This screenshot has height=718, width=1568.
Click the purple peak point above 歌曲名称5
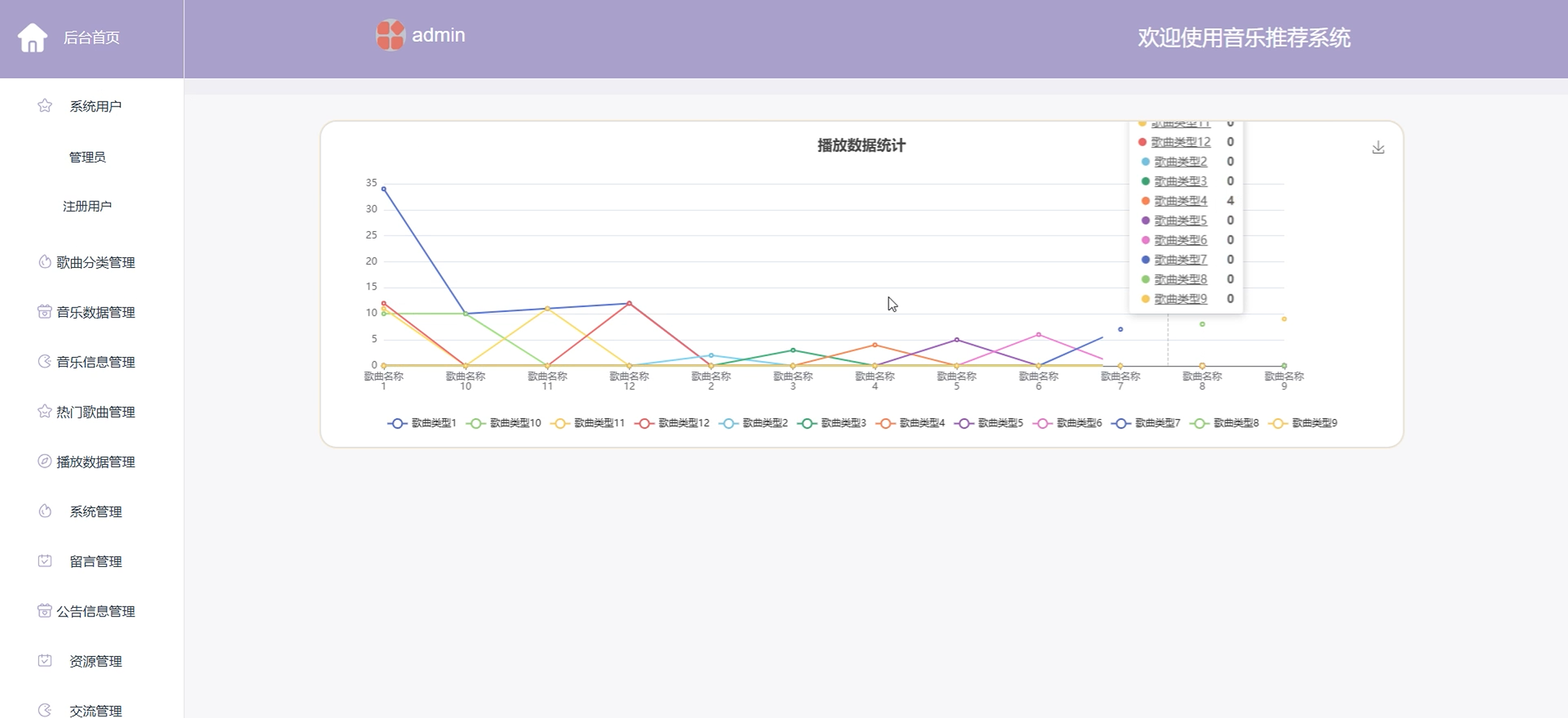click(x=956, y=340)
